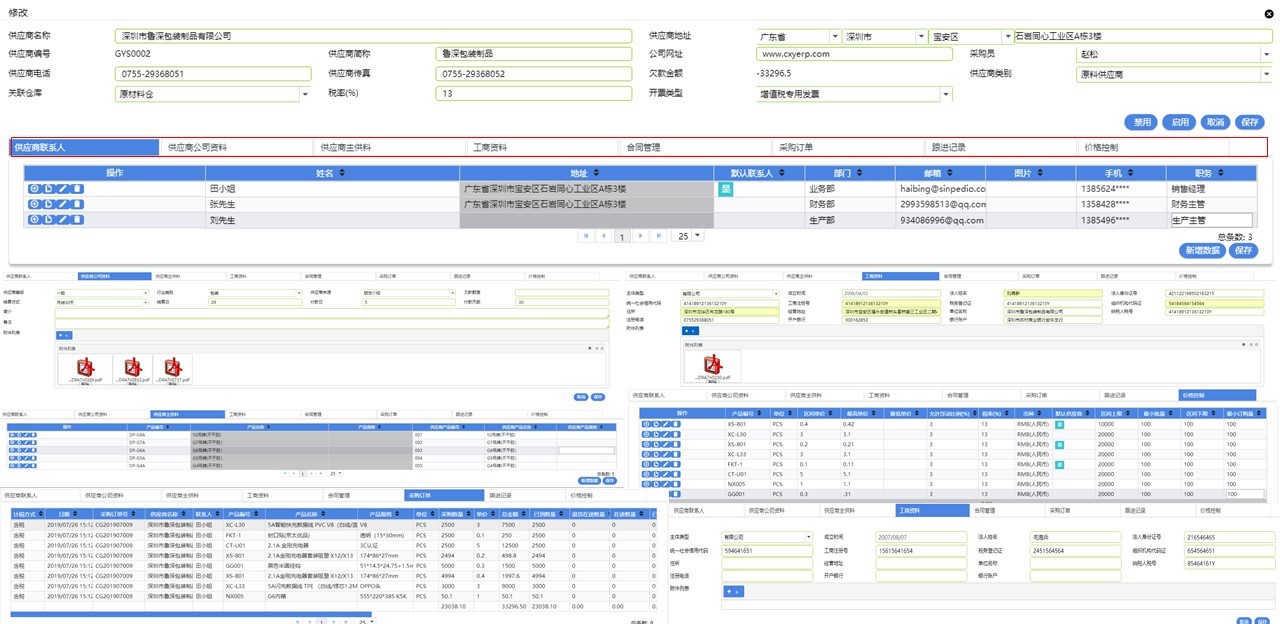Viewport: 1280px width, 624px height.
Task: Open the 采购员 dropdown showing 赵松
Action: 1264,55
